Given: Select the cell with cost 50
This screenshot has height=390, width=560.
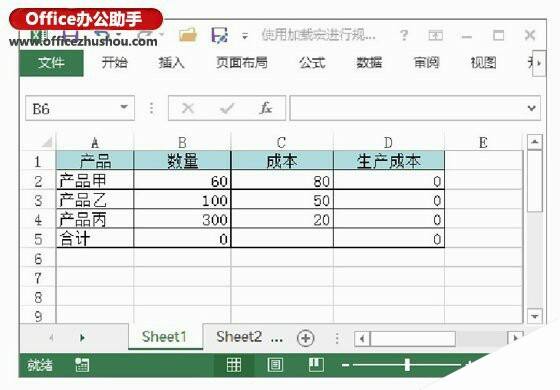Looking at the screenshot, I should 282,200.
